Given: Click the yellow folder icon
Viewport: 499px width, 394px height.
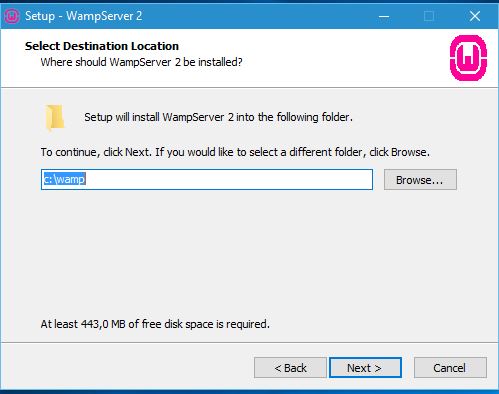Looking at the screenshot, I should [x=55, y=118].
